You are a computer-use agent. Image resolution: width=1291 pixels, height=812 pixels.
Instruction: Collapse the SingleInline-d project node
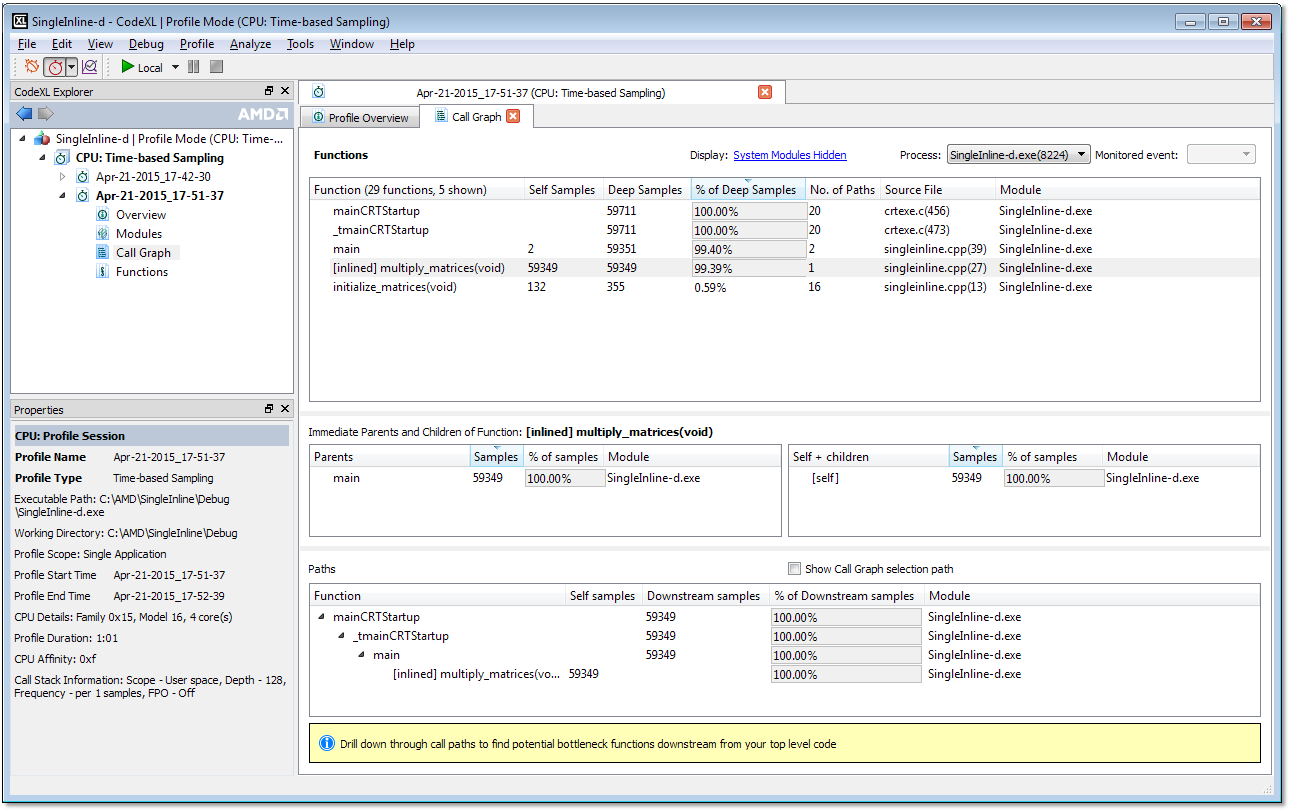(x=23, y=139)
